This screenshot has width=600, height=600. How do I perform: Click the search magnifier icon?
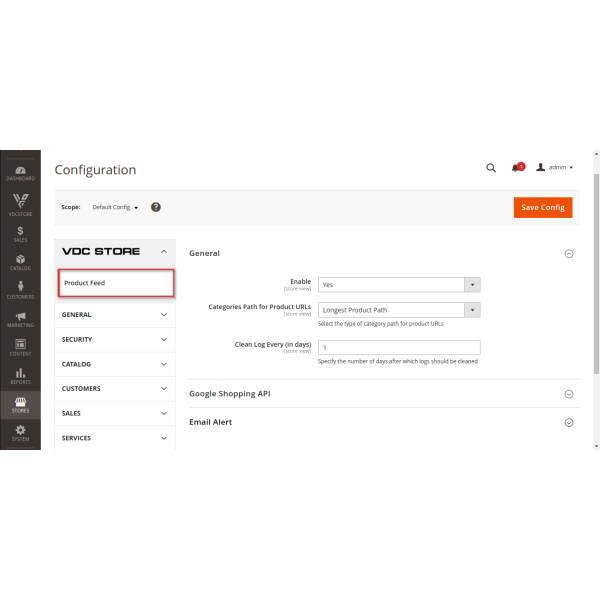[491, 168]
